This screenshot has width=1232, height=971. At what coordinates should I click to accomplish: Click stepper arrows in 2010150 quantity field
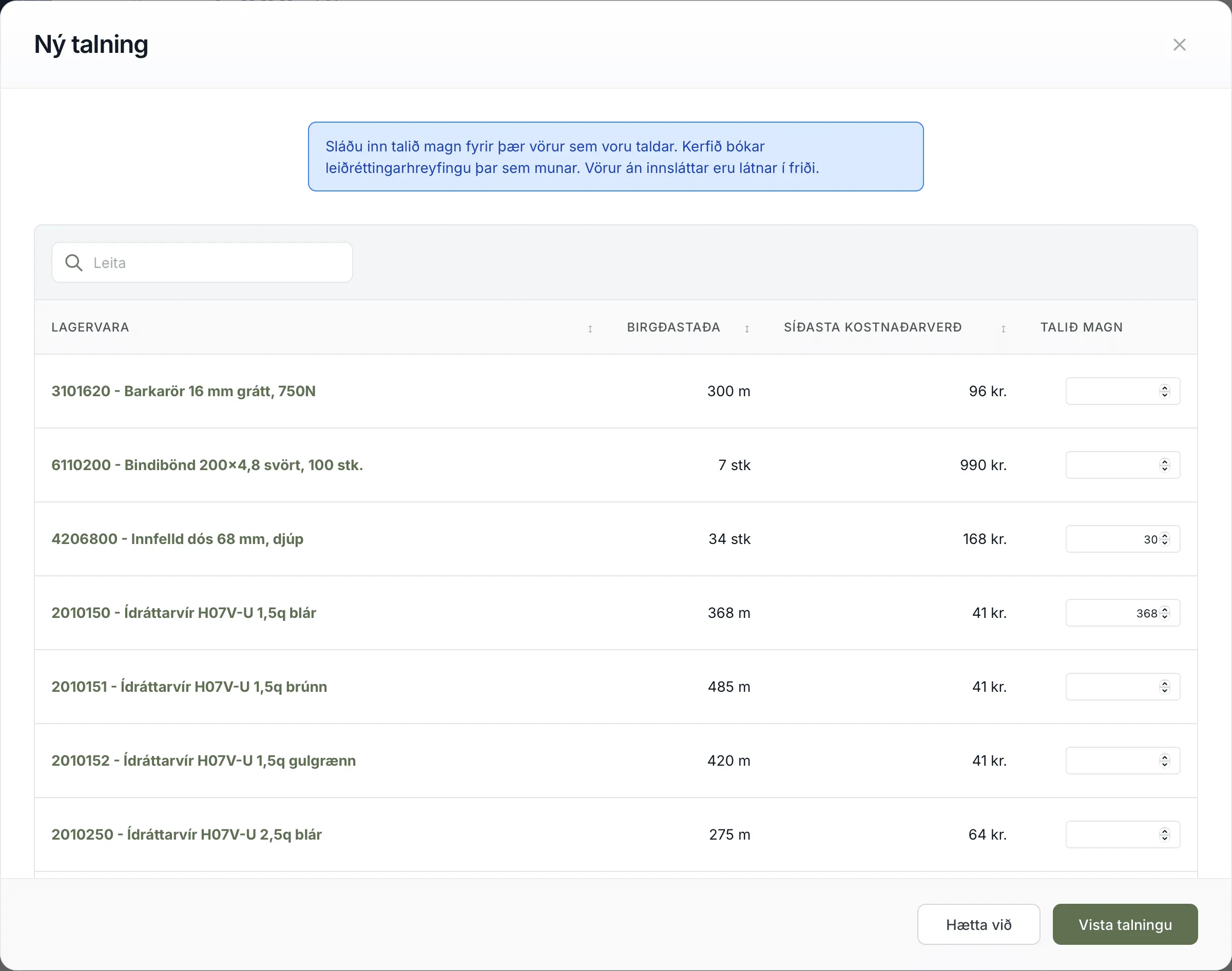click(1164, 613)
